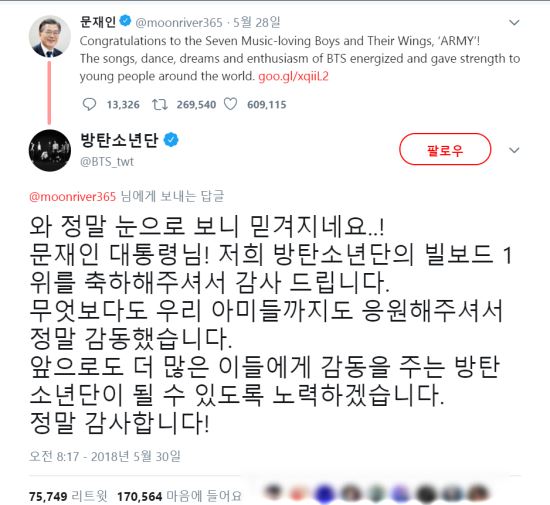Open the 170,564 마음에 들어요 count
The width and height of the screenshot is (550, 505).
(x=179, y=496)
